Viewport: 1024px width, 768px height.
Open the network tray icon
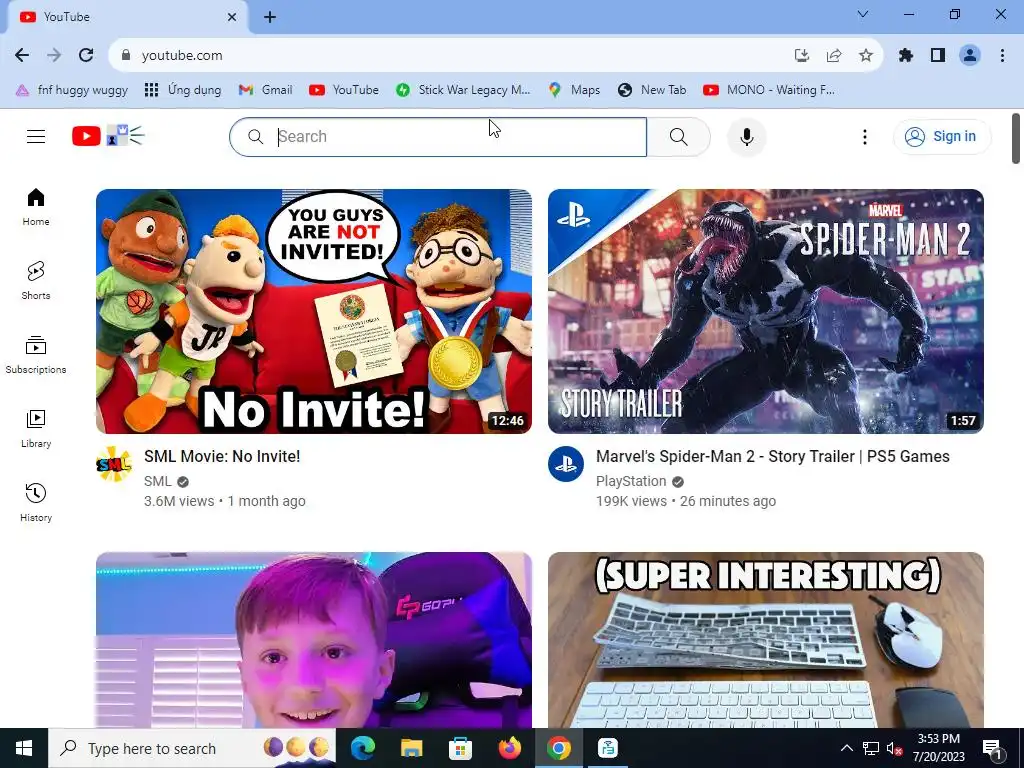[x=871, y=748]
